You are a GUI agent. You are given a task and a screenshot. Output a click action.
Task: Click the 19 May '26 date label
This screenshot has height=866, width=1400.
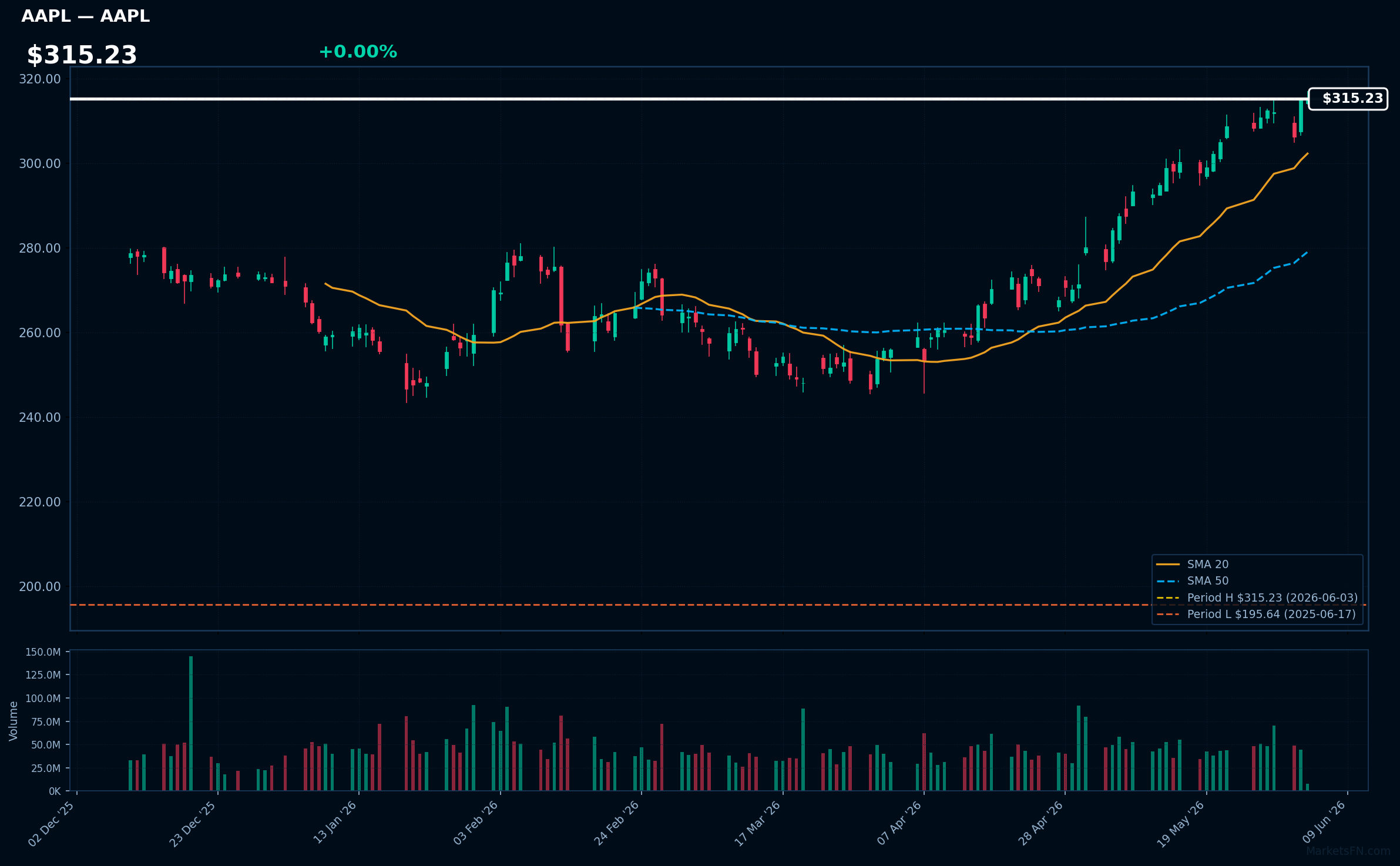pyautogui.click(x=1181, y=823)
